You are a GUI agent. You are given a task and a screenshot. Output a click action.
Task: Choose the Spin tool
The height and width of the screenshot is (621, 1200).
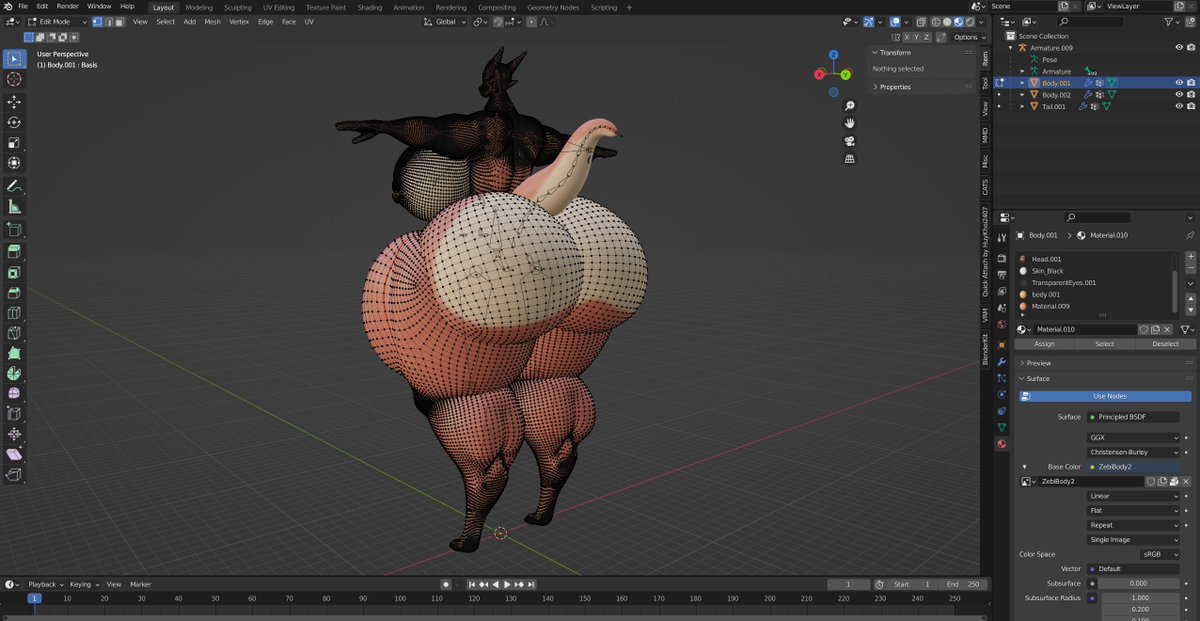pyautogui.click(x=14, y=373)
